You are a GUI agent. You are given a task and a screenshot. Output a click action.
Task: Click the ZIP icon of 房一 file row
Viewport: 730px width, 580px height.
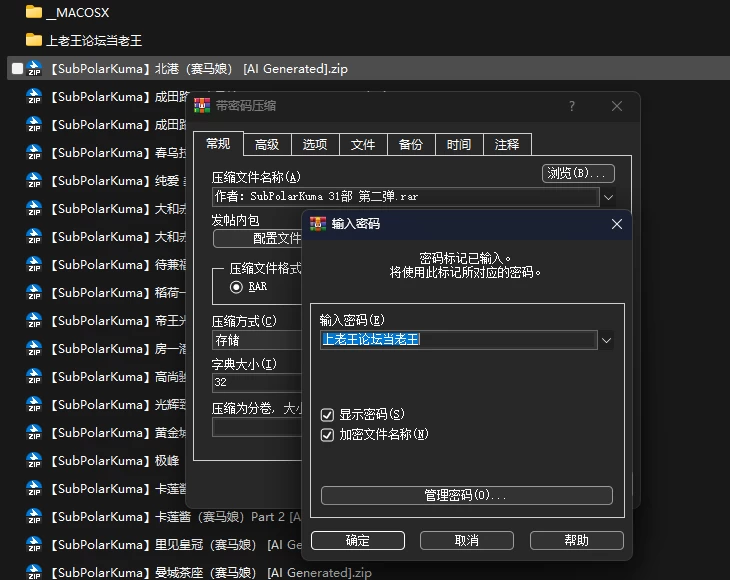click(34, 348)
